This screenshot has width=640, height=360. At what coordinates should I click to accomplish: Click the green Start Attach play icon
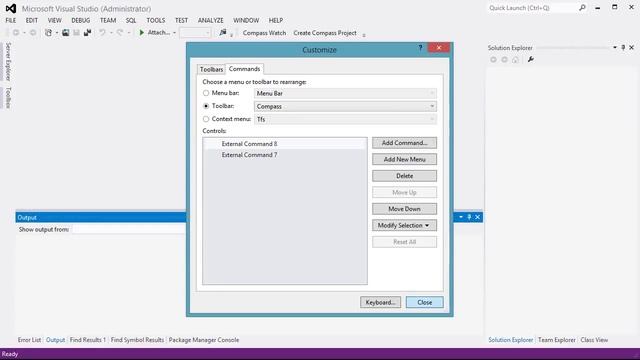tap(142, 33)
